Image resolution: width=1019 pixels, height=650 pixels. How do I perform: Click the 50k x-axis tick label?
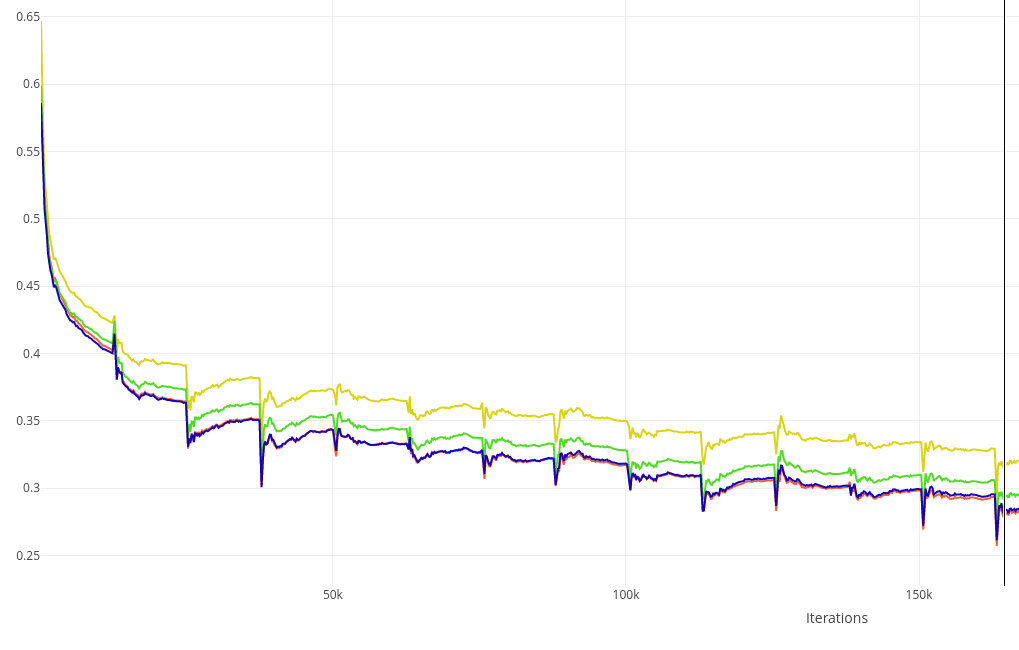332,595
